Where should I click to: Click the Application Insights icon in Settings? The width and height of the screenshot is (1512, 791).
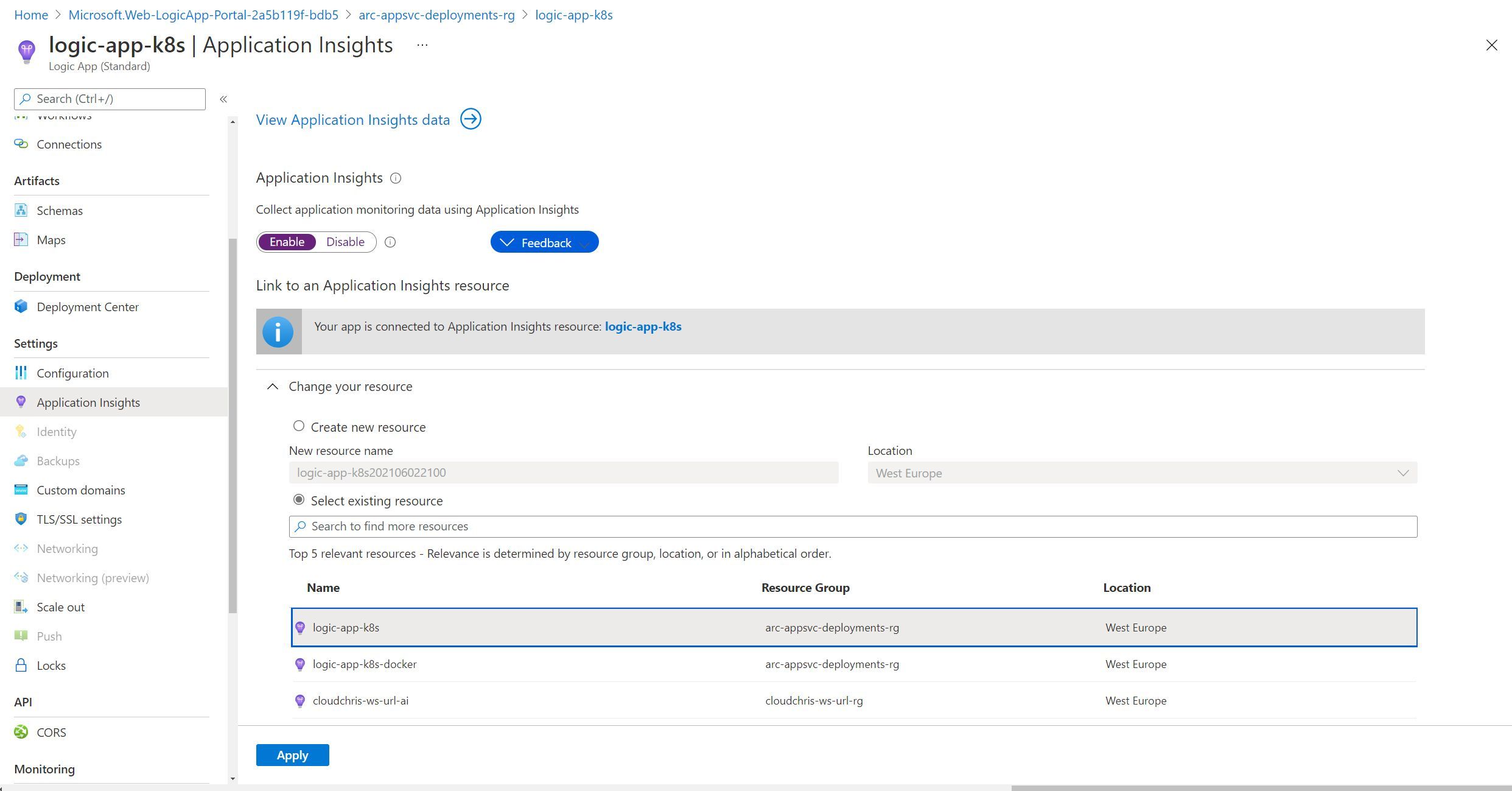pos(22,401)
